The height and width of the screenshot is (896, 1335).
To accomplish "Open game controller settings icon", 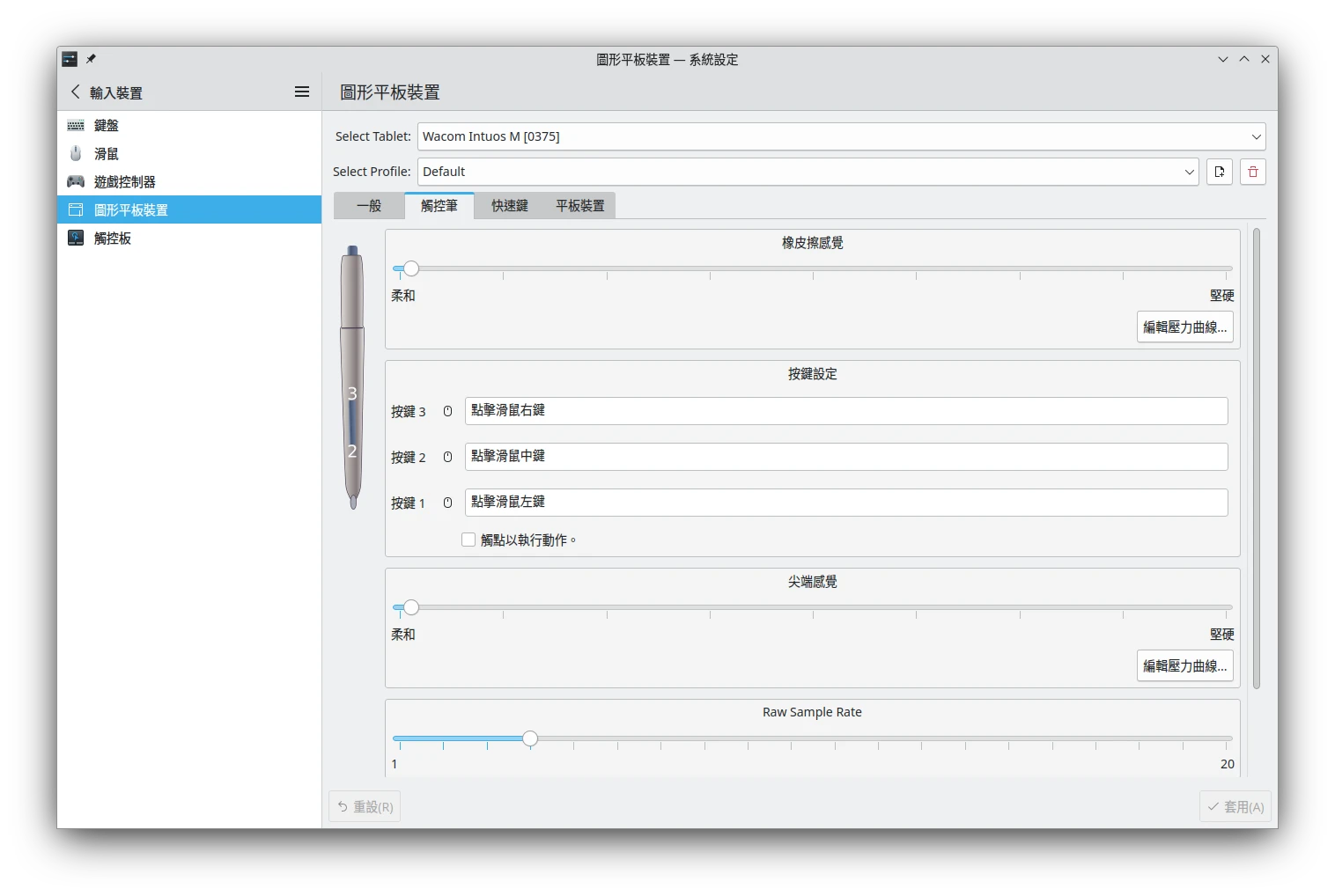I will [x=76, y=182].
